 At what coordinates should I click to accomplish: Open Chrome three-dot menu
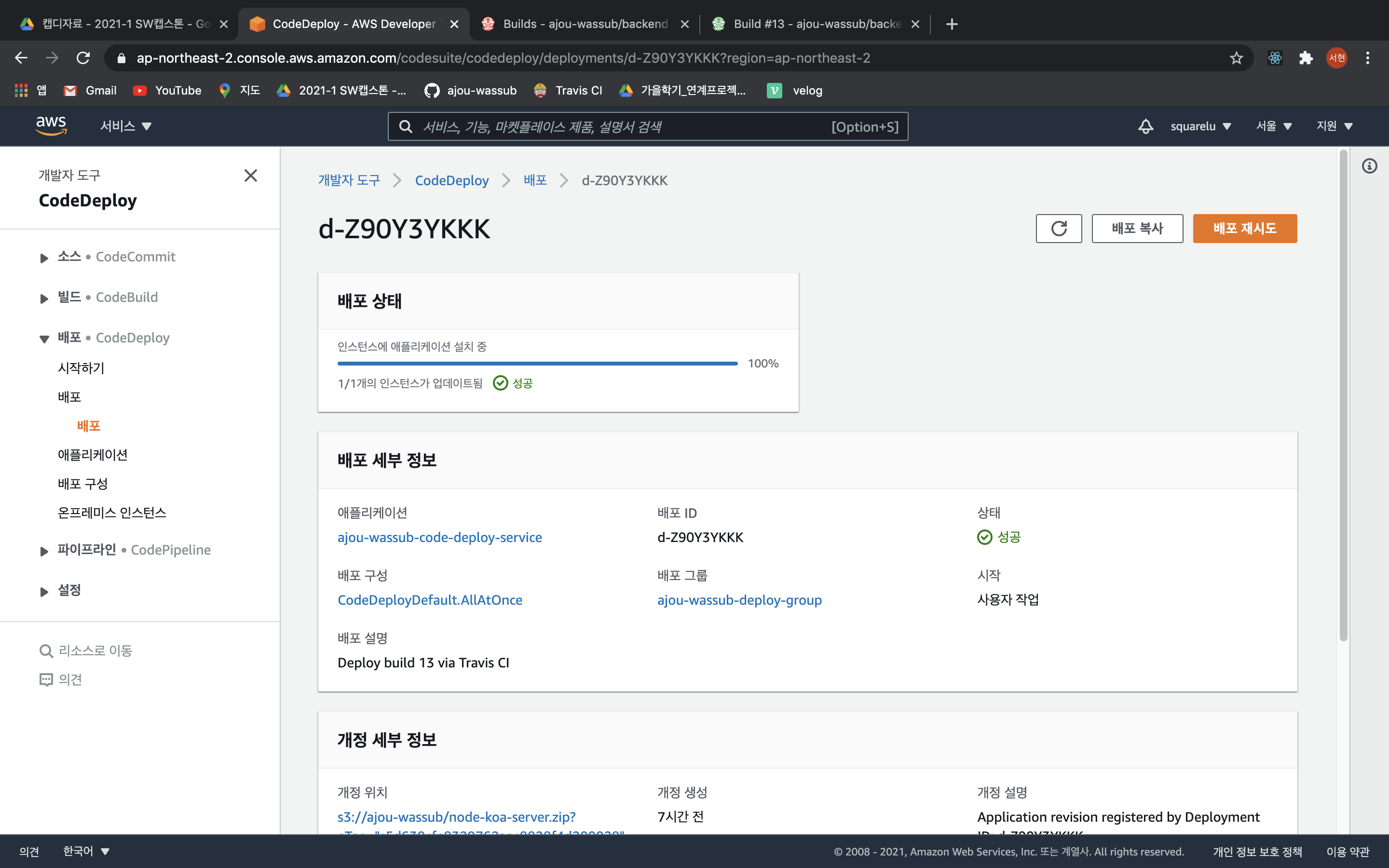pyautogui.click(x=1368, y=58)
